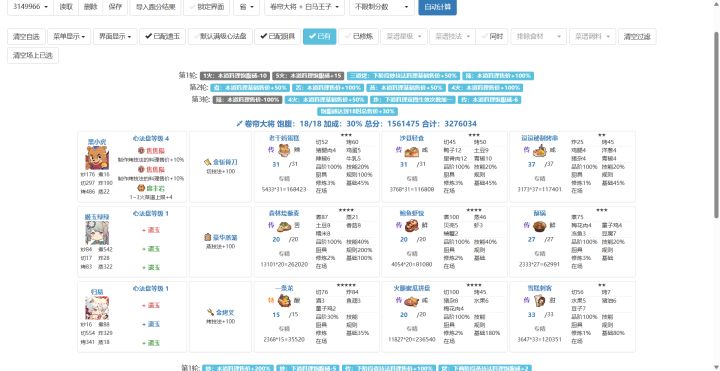Click the 清空过滤 button
This screenshot has height=371, width=720.
click(637, 36)
